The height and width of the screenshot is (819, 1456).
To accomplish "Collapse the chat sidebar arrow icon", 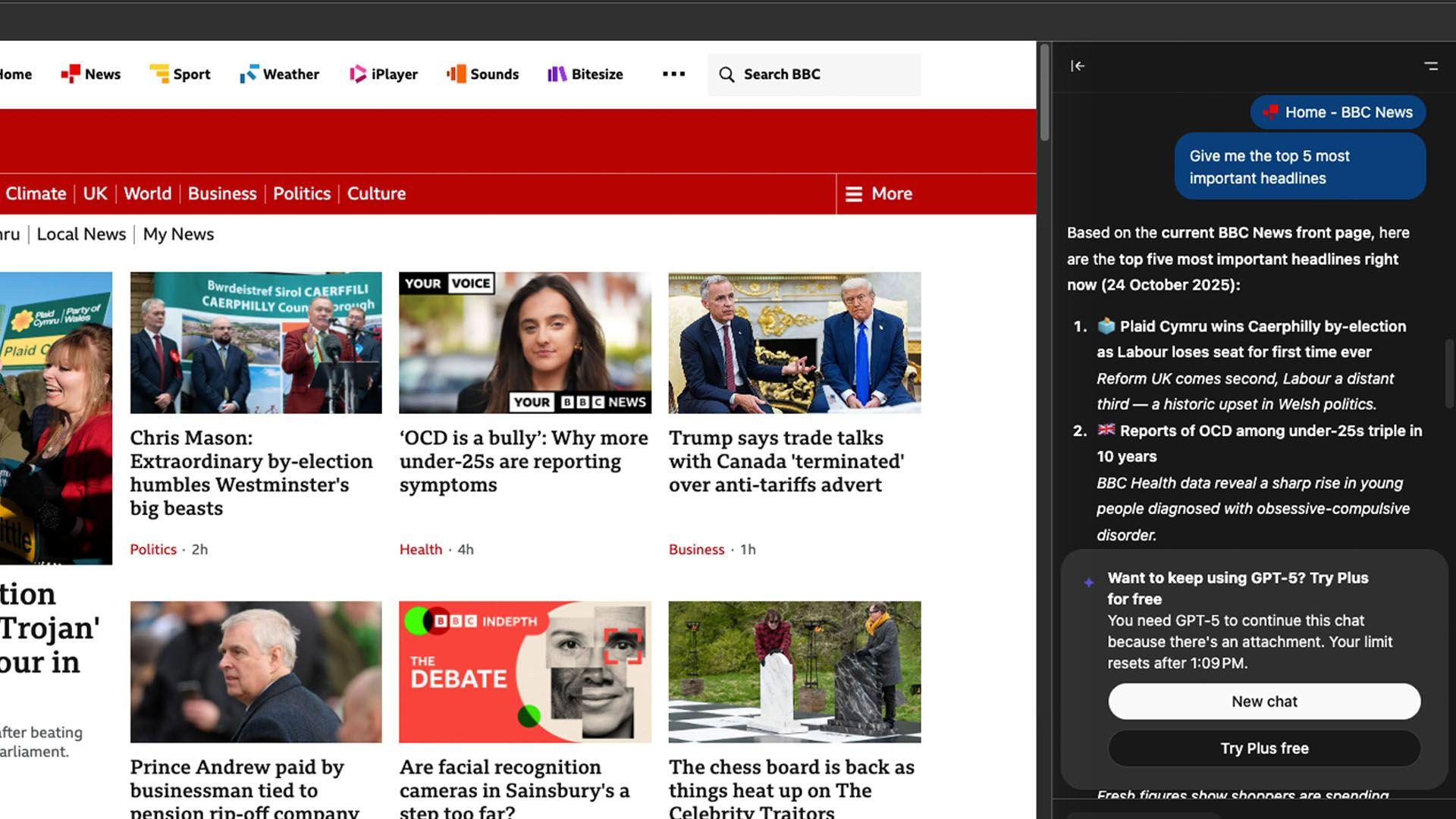I will [x=1078, y=66].
